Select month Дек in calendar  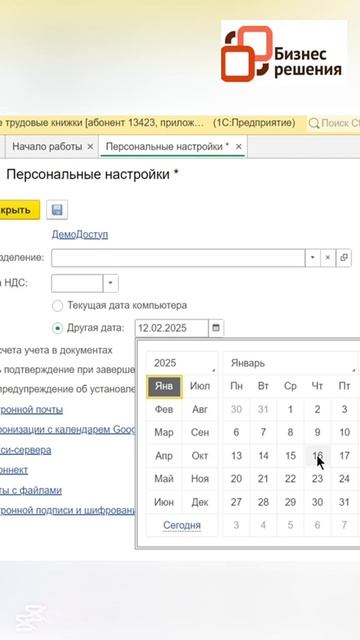click(200, 502)
